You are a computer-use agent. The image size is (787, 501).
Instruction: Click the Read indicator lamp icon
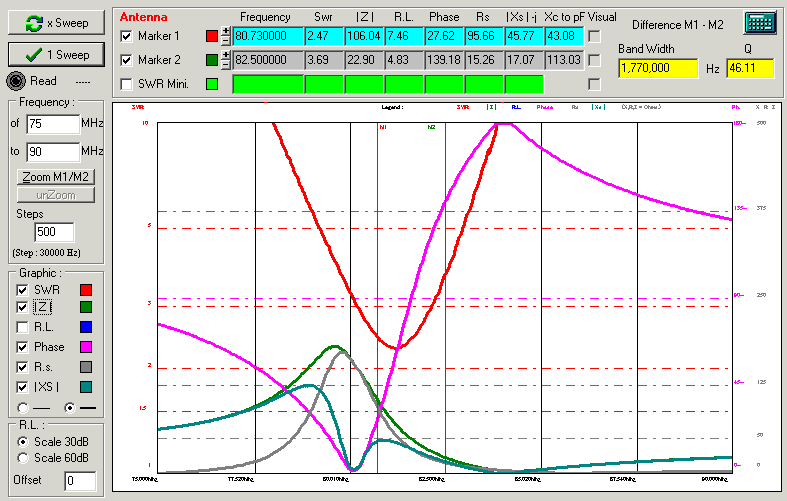coord(15,82)
